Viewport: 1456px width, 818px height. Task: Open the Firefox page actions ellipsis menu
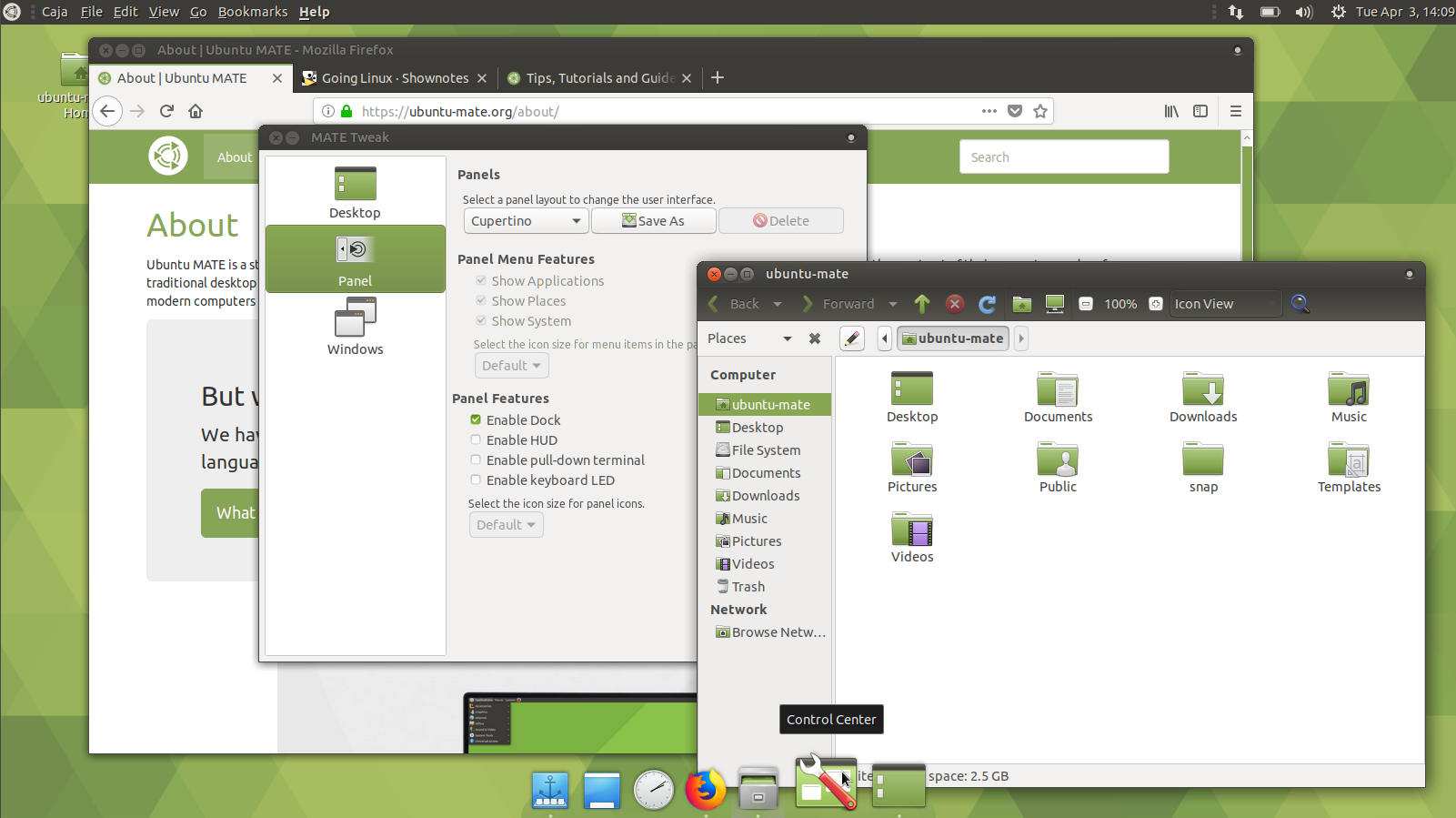coord(989,111)
